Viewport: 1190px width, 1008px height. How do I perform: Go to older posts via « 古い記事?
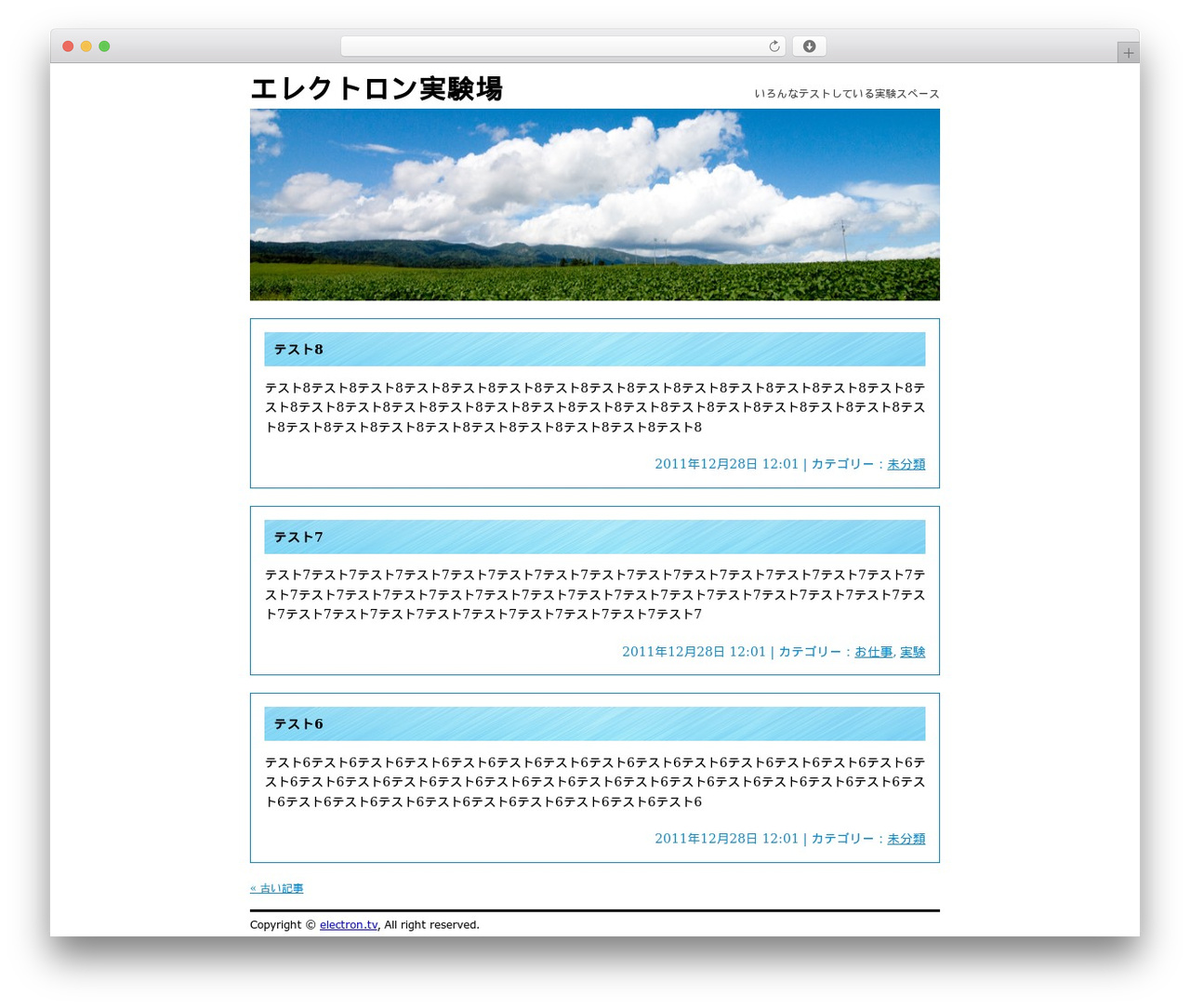(277, 888)
